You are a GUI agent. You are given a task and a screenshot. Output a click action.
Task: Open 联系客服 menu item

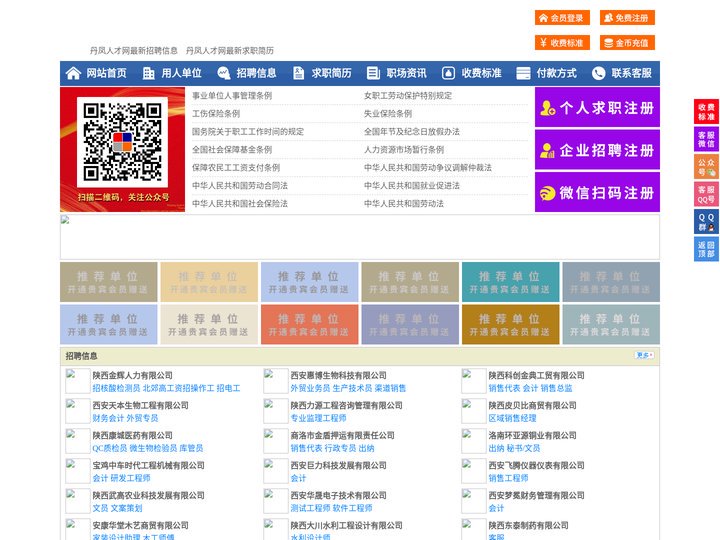[x=631, y=73]
